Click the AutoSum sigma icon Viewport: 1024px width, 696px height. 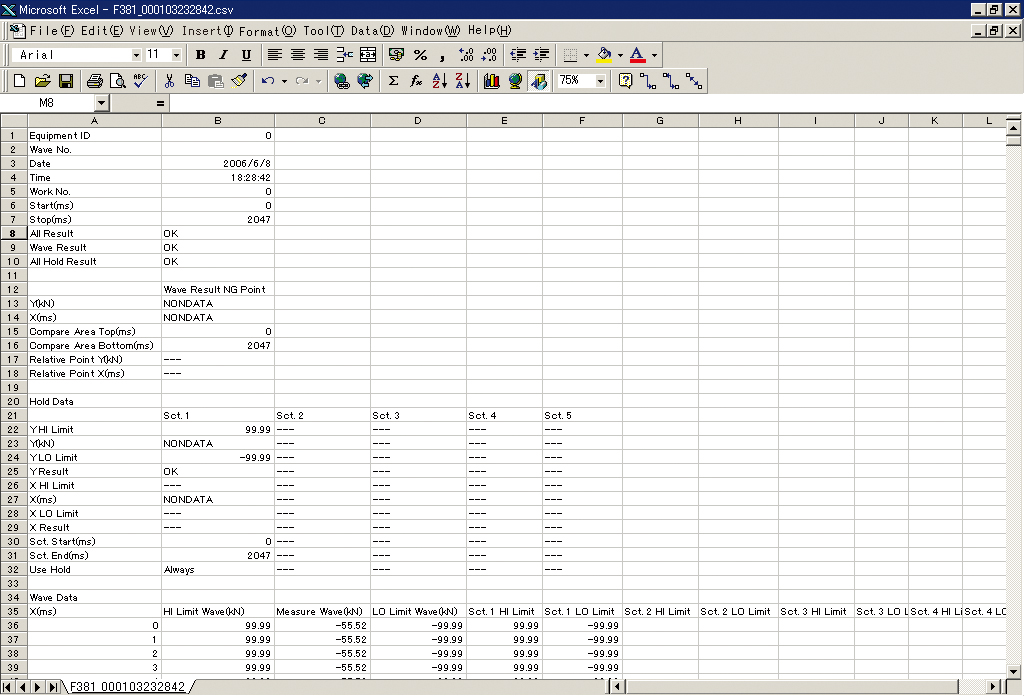tap(393, 81)
